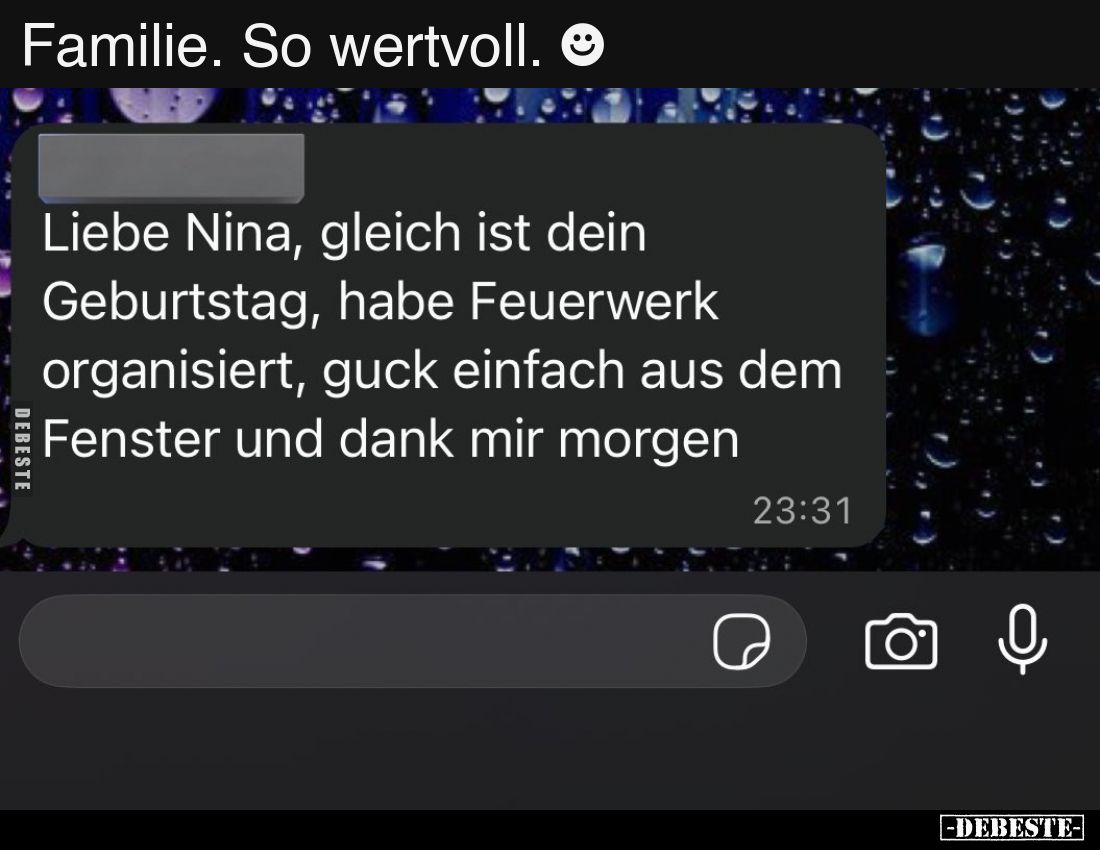
Task: Tap the camera icon to take photo
Action: pyautogui.click(x=901, y=641)
